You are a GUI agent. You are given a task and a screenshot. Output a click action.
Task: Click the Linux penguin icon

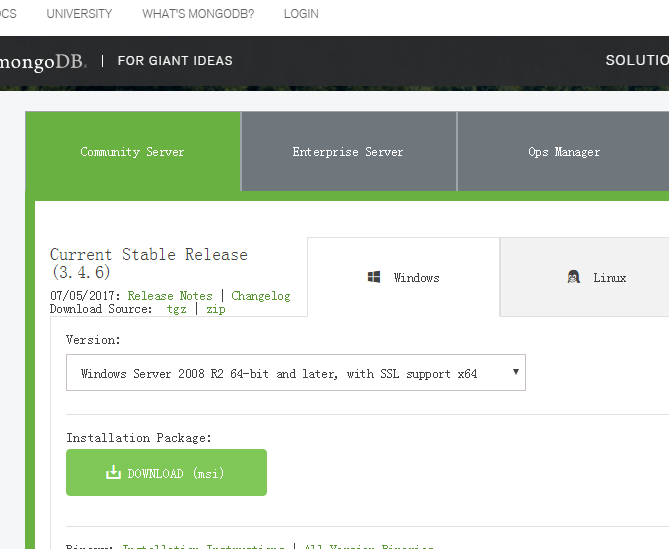click(x=573, y=277)
